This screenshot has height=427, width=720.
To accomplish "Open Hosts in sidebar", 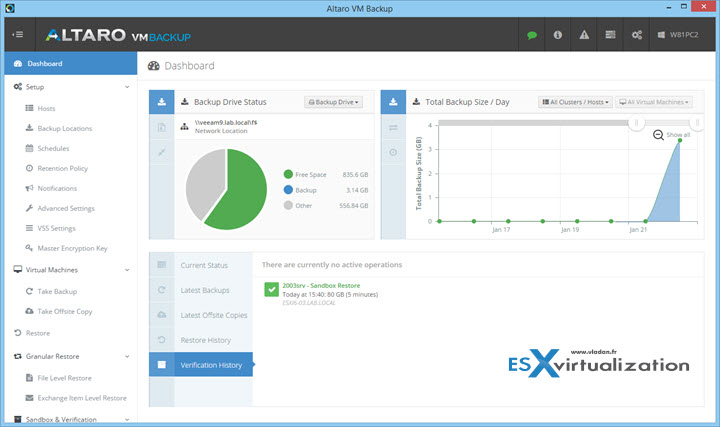I will [46, 108].
